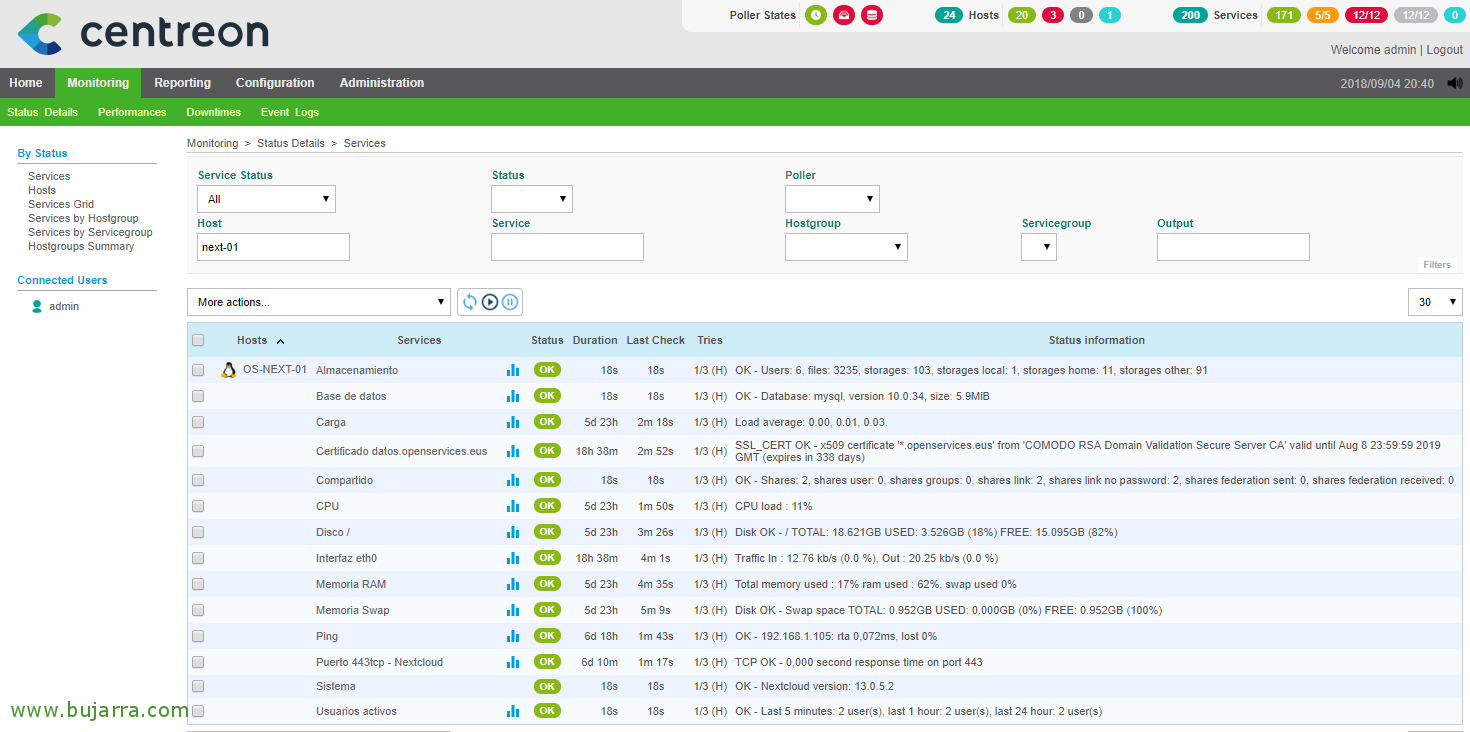Click the play monitoring refresh icon
Screen dimensions: 1470x732
pyautogui.click(x=490, y=302)
